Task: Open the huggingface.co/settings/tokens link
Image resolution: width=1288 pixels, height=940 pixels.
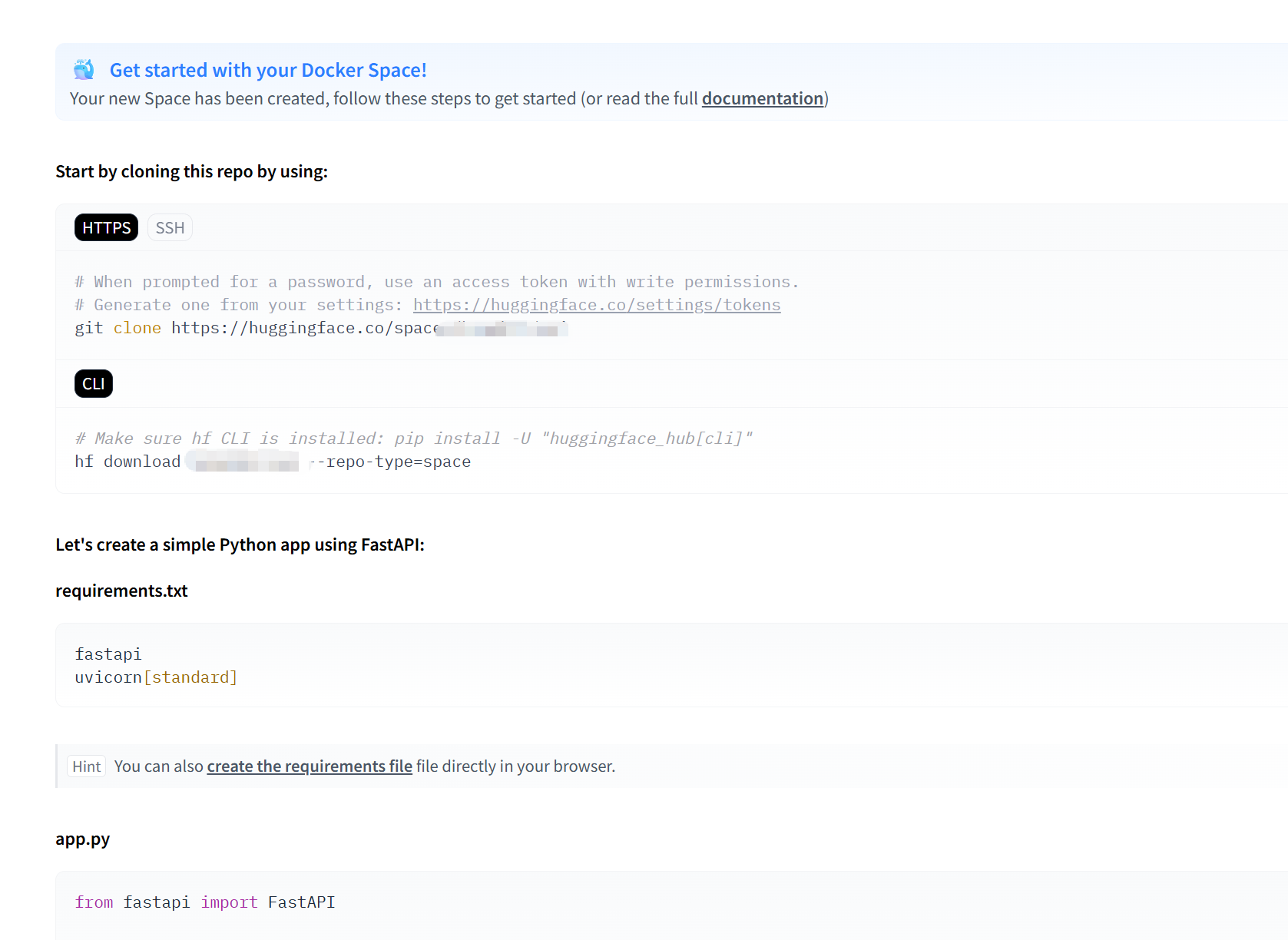Action: 596,305
